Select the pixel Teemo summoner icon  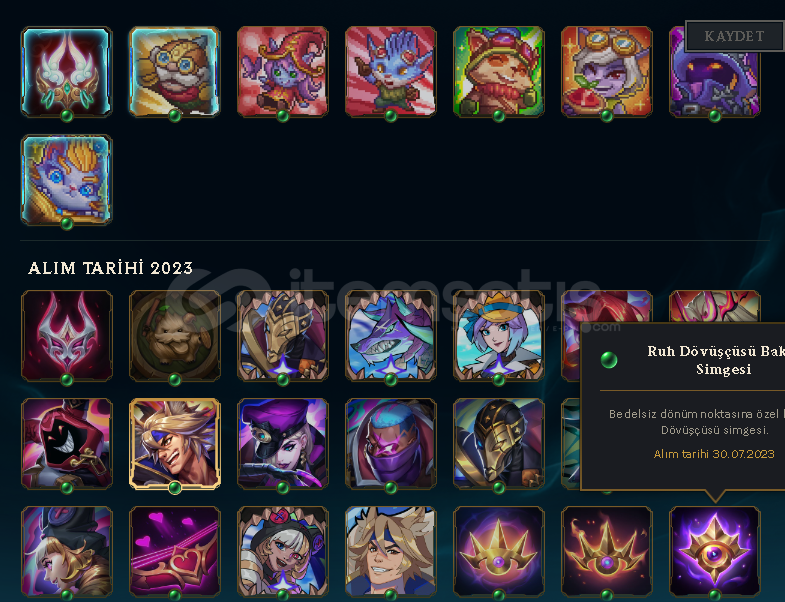coord(499,72)
